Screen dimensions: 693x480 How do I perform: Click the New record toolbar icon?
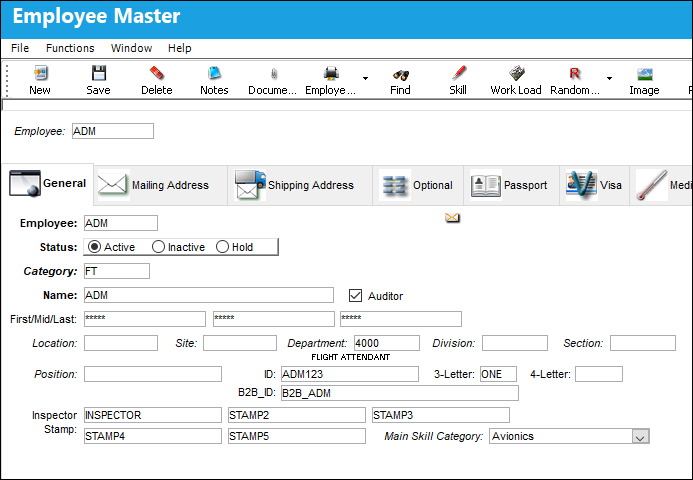tap(40, 73)
